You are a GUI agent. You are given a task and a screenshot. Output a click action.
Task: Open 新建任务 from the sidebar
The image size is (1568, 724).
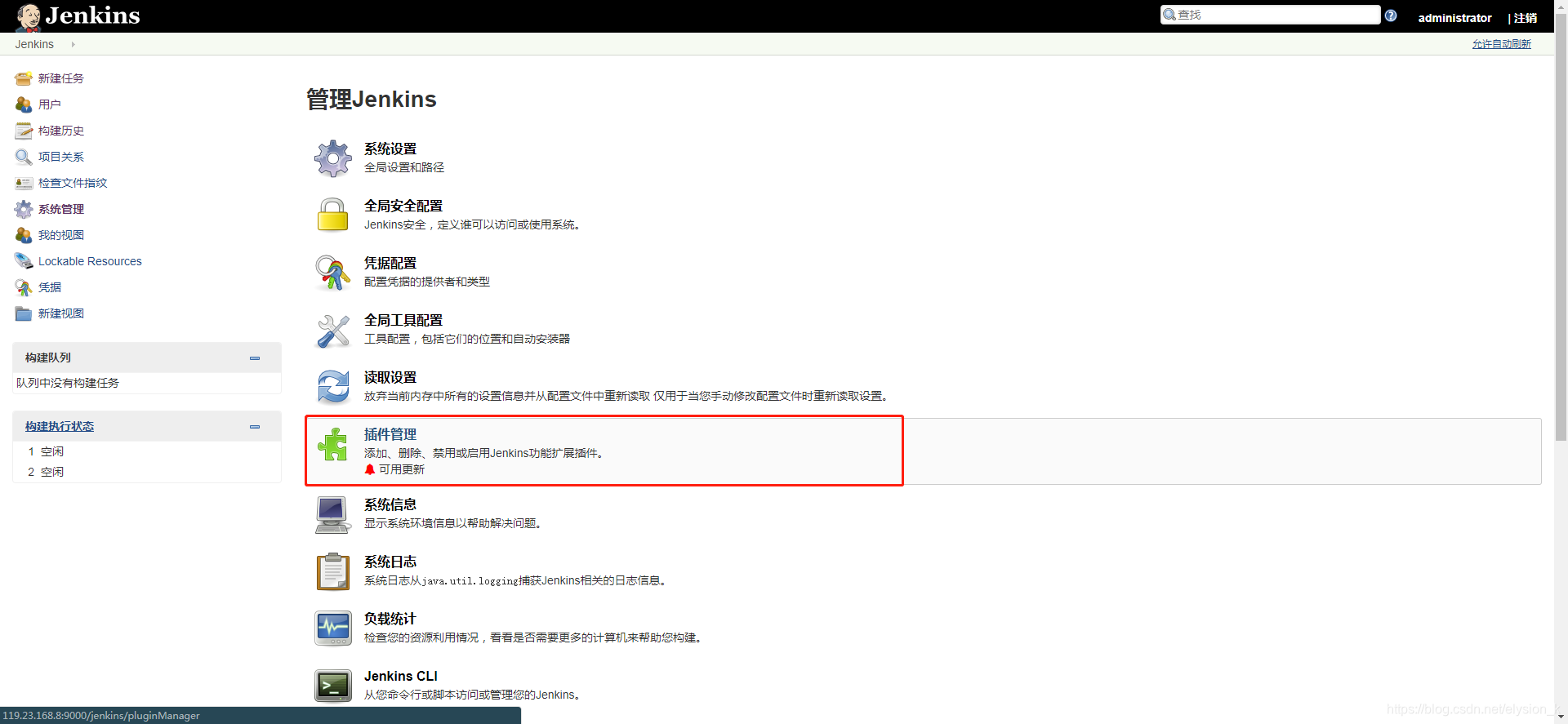pyautogui.click(x=61, y=78)
